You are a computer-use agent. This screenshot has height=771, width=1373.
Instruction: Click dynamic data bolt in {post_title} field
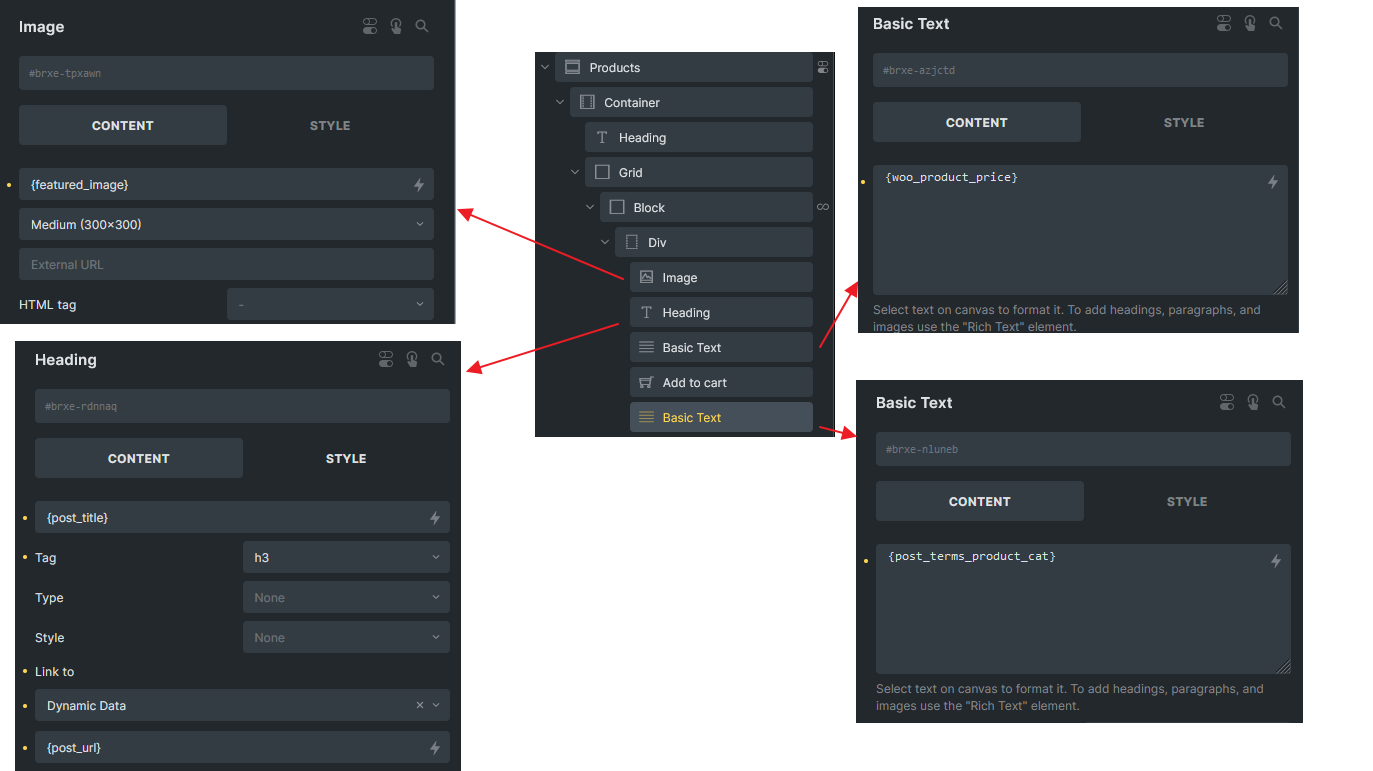tap(435, 518)
